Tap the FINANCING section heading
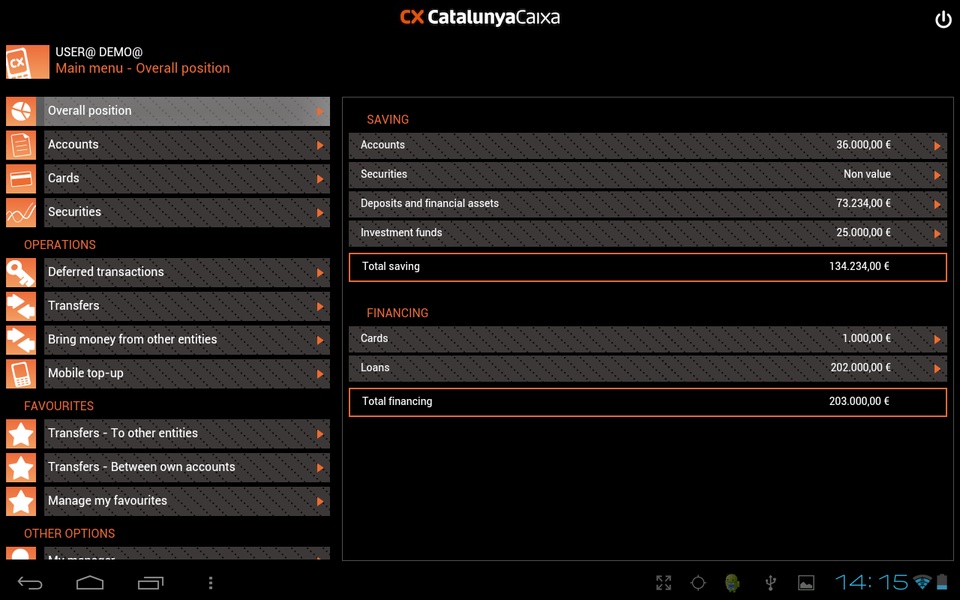Screen dimensions: 960x600 (397, 313)
